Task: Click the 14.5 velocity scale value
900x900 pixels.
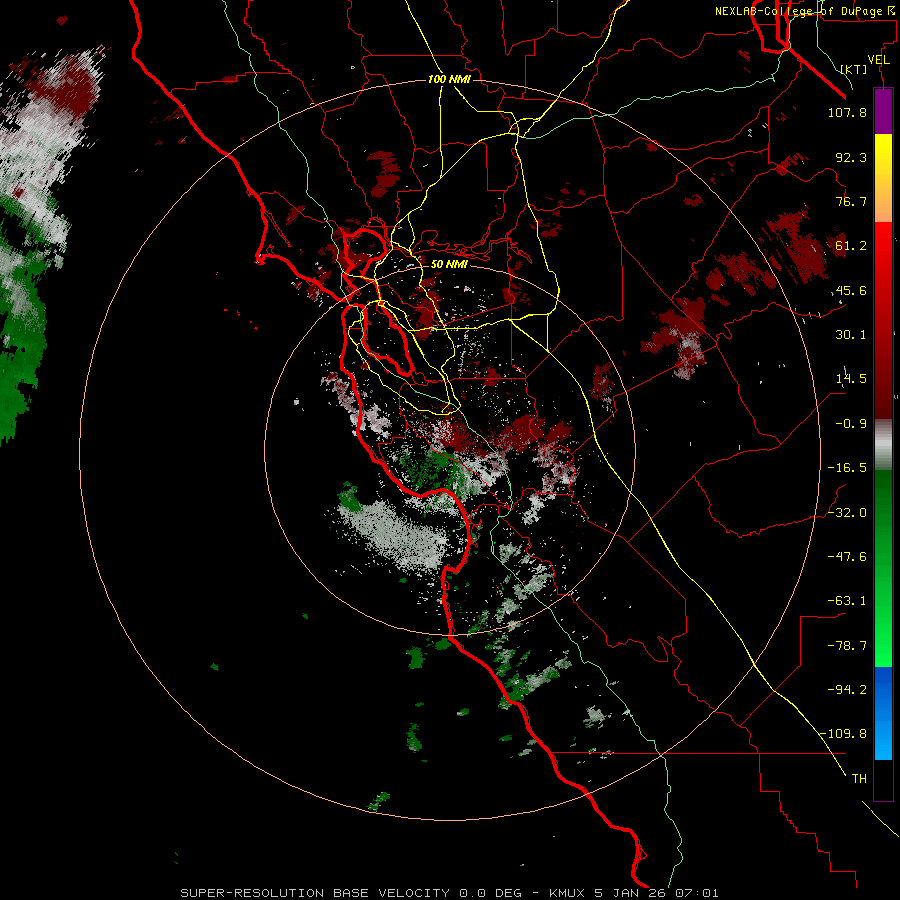Action: point(851,379)
